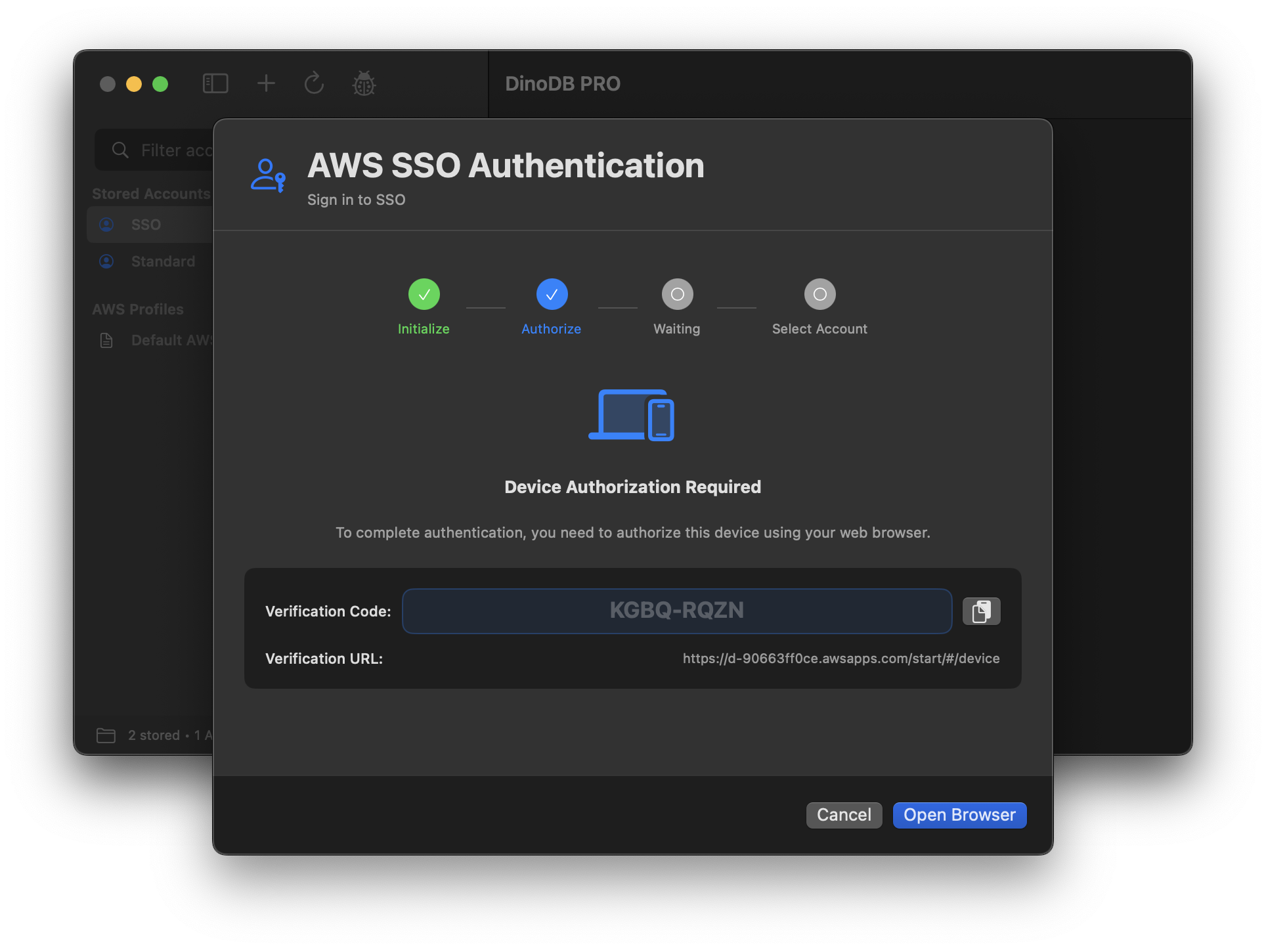
Task: Select the KGBQ-RQZN verification code field
Action: 677,611
